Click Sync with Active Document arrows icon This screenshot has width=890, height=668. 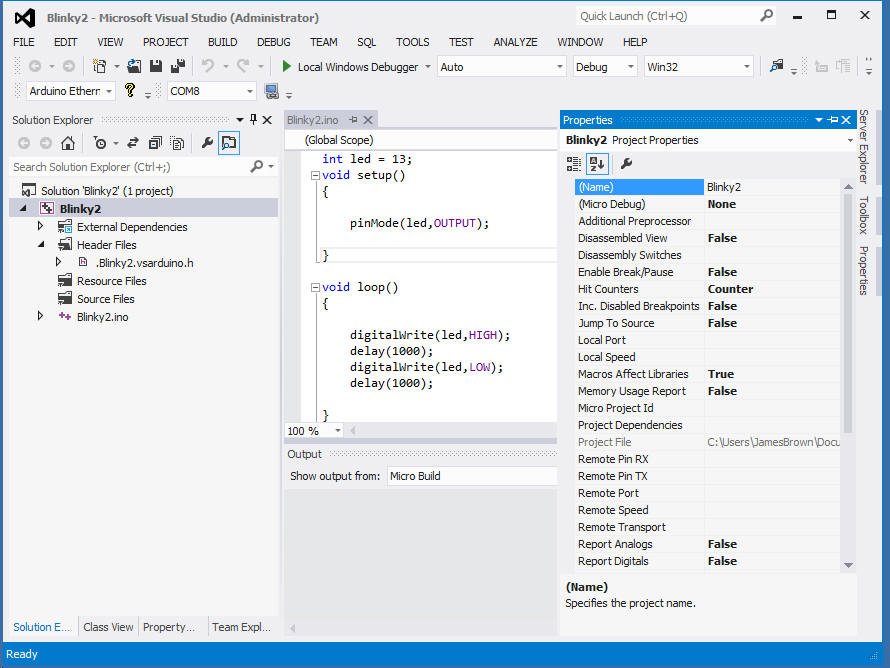133,143
